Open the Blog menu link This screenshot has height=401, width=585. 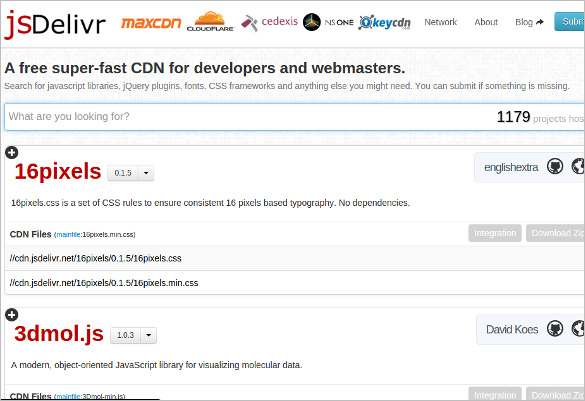[529, 22]
